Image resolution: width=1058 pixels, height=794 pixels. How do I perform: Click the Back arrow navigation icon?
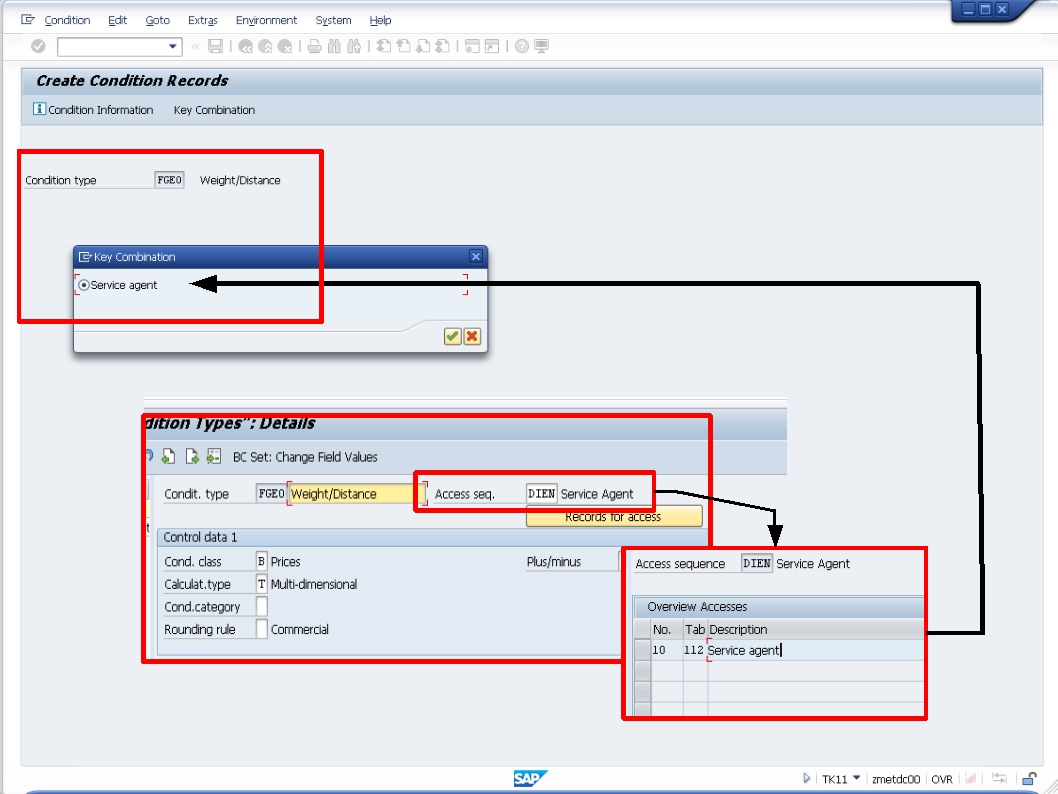tap(246, 44)
